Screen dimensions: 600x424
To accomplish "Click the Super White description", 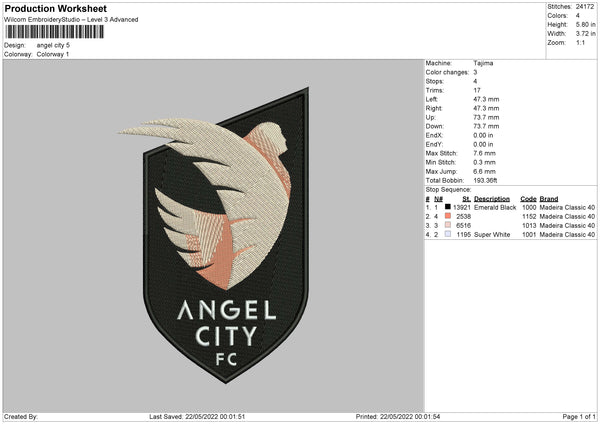I will point(492,235).
